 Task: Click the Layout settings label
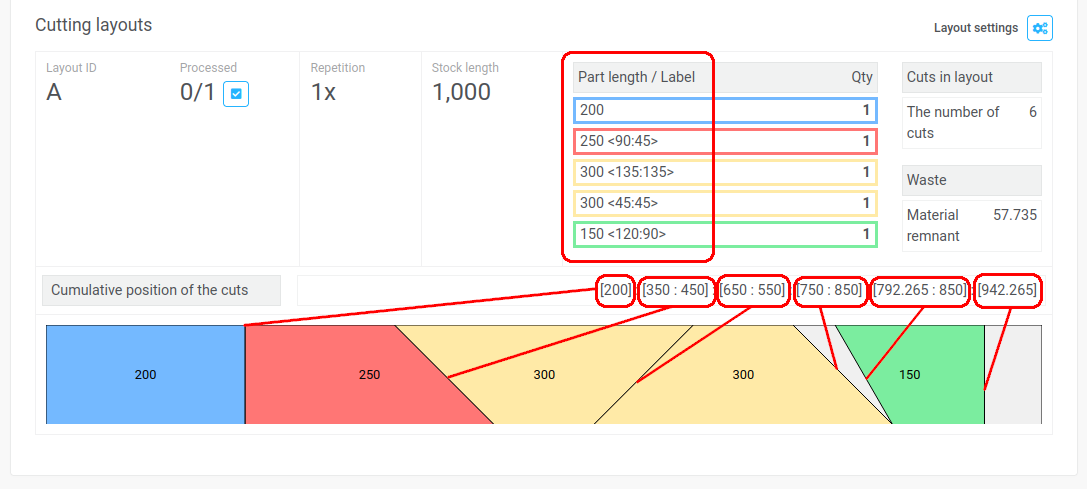click(x=975, y=28)
